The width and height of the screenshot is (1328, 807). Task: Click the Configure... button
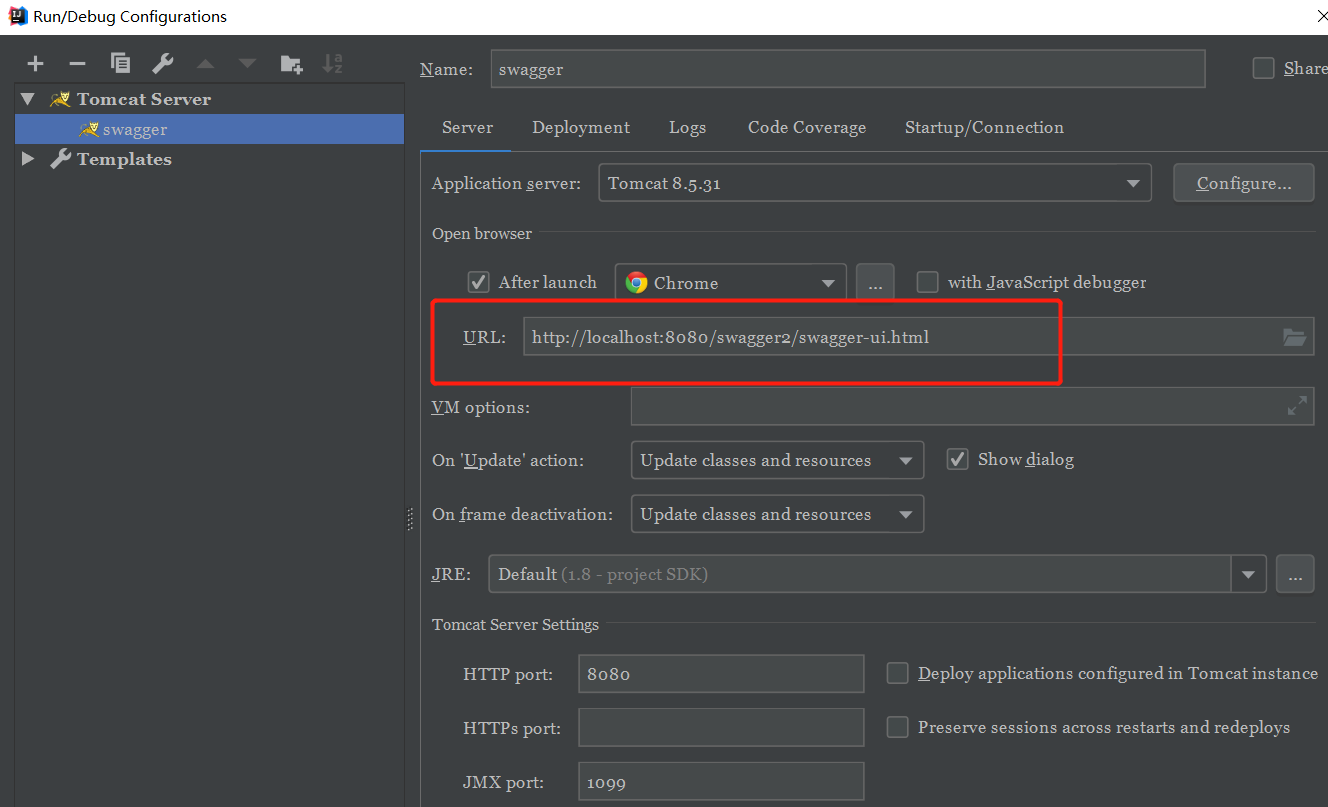1243,183
